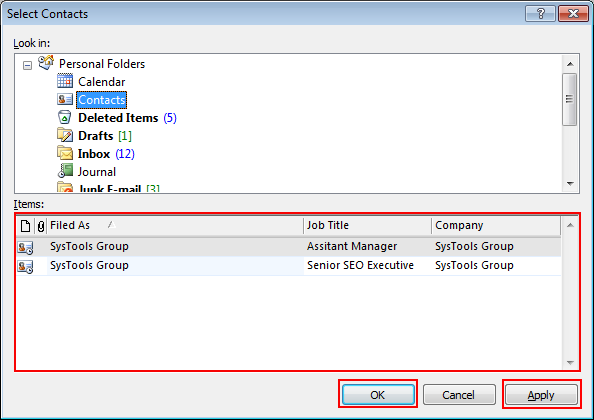Click the Cancel button
Viewport: 594px width, 420px height.
(x=459, y=395)
